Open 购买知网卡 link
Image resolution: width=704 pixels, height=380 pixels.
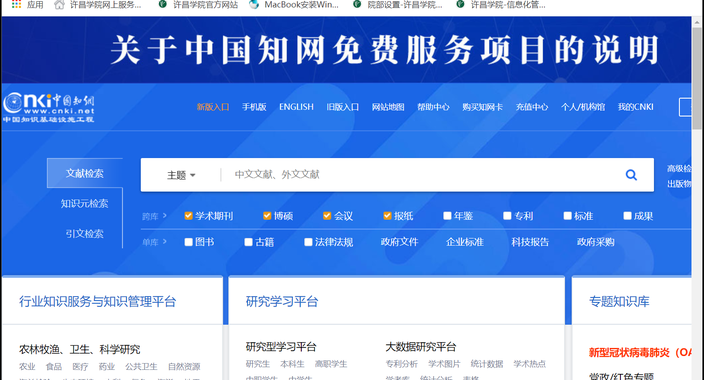[x=483, y=107]
